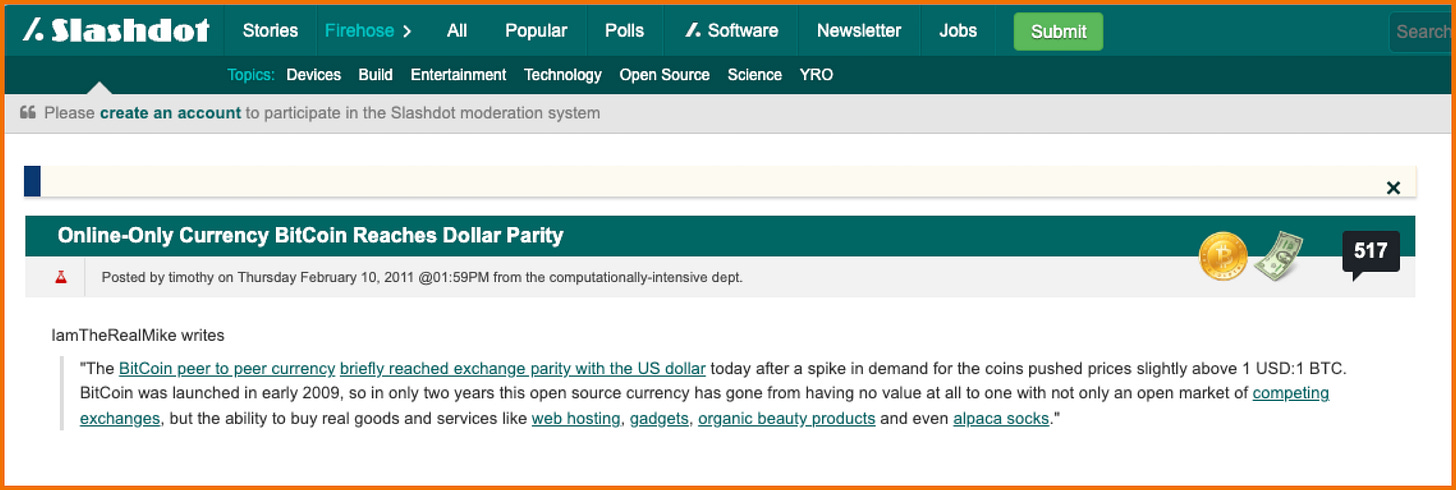Screen dimensions: 1456x490
Task: Follow the gadgets link
Action: pyautogui.click(x=659, y=418)
